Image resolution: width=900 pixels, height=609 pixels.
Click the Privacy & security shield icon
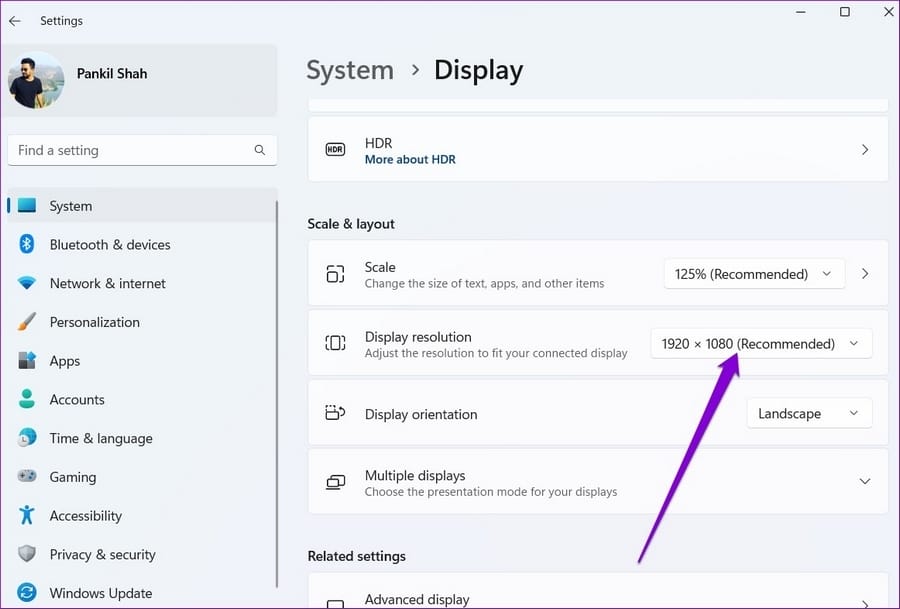pyautogui.click(x=27, y=554)
